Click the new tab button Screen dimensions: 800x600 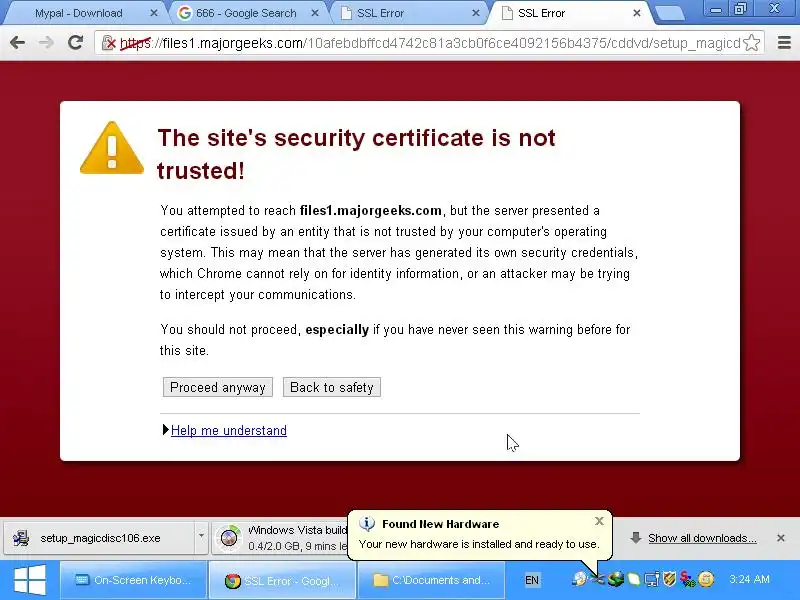click(669, 13)
